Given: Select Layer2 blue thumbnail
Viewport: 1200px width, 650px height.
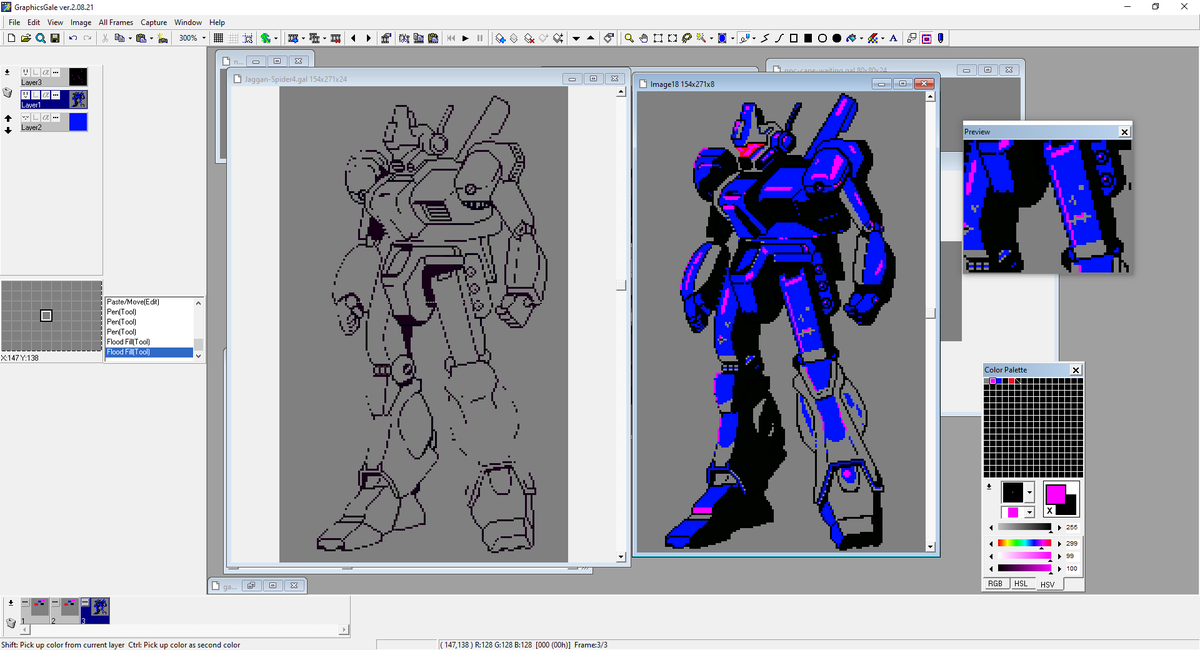Looking at the screenshot, I should point(77,122).
